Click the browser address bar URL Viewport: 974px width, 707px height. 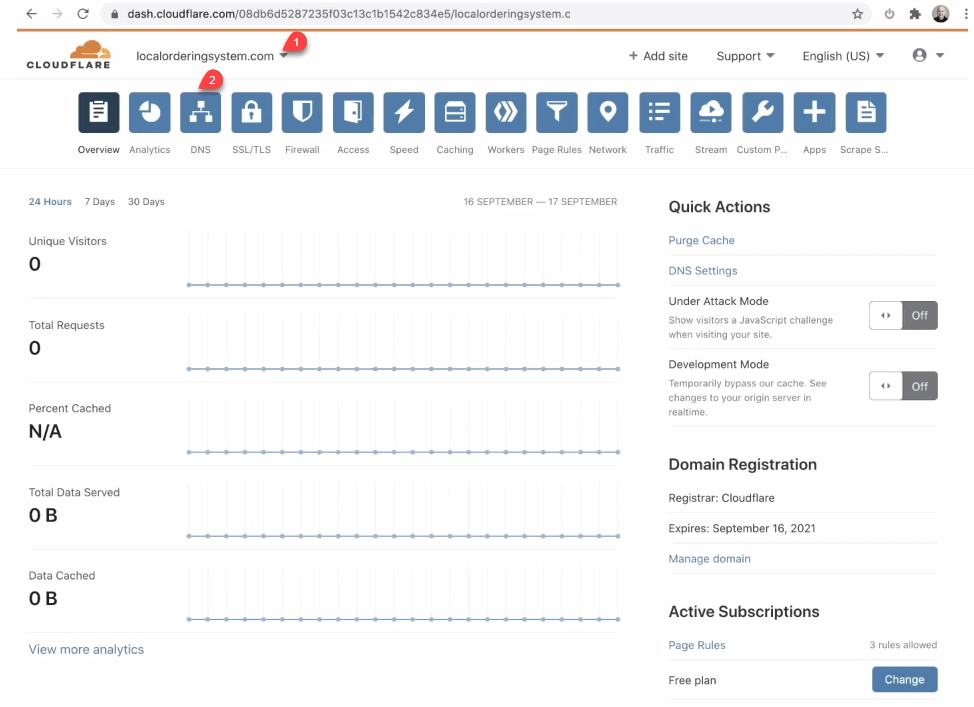tap(349, 14)
